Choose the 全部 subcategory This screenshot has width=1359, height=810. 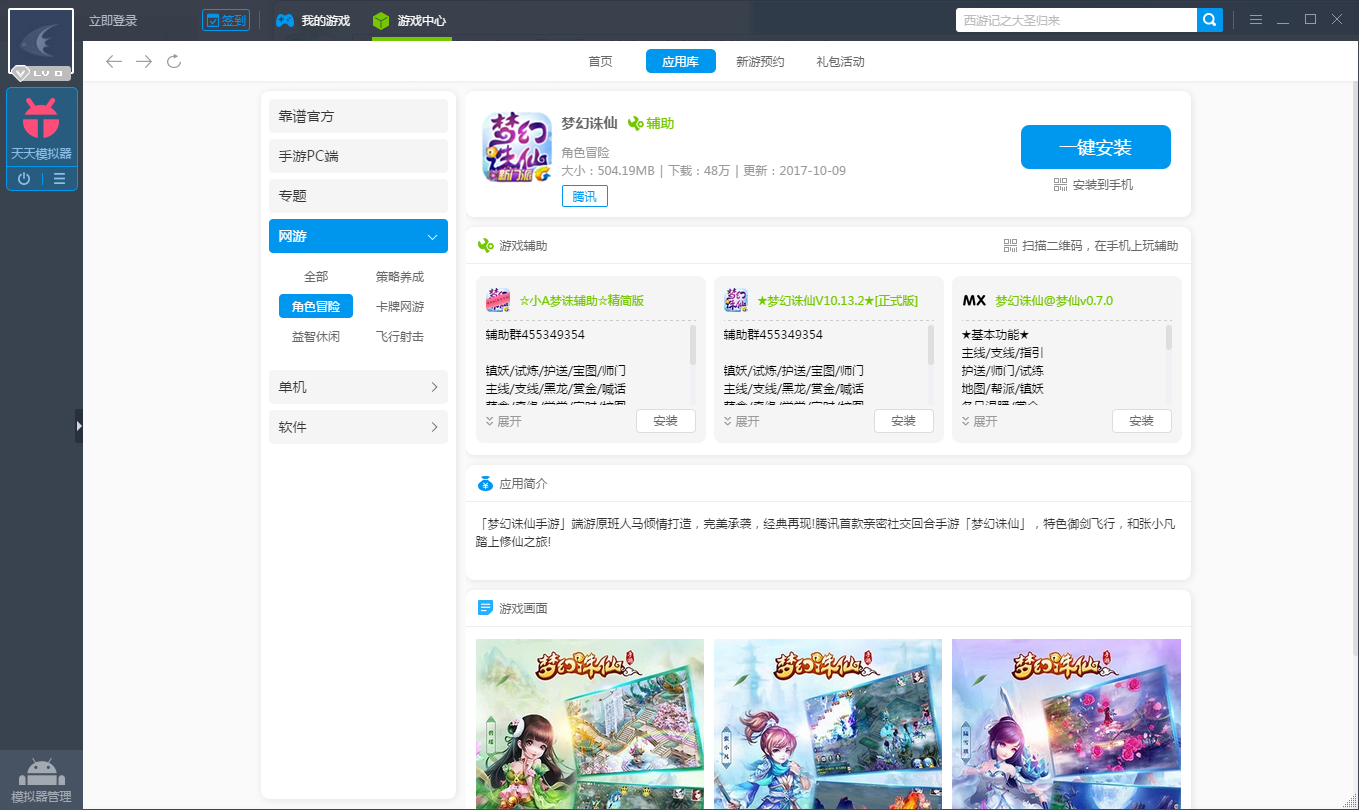(x=316, y=277)
